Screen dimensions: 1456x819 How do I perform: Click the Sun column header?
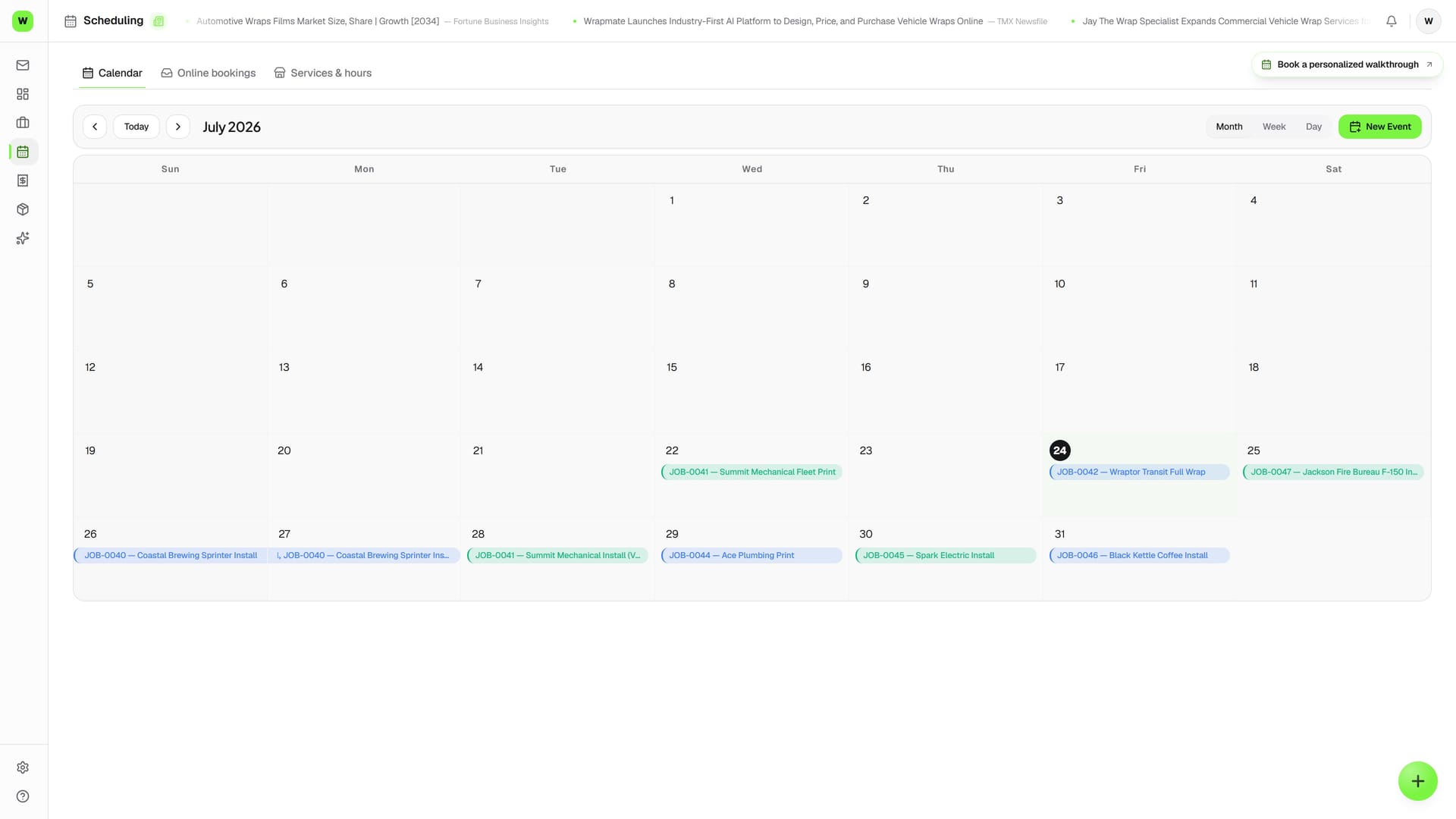[171, 169]
